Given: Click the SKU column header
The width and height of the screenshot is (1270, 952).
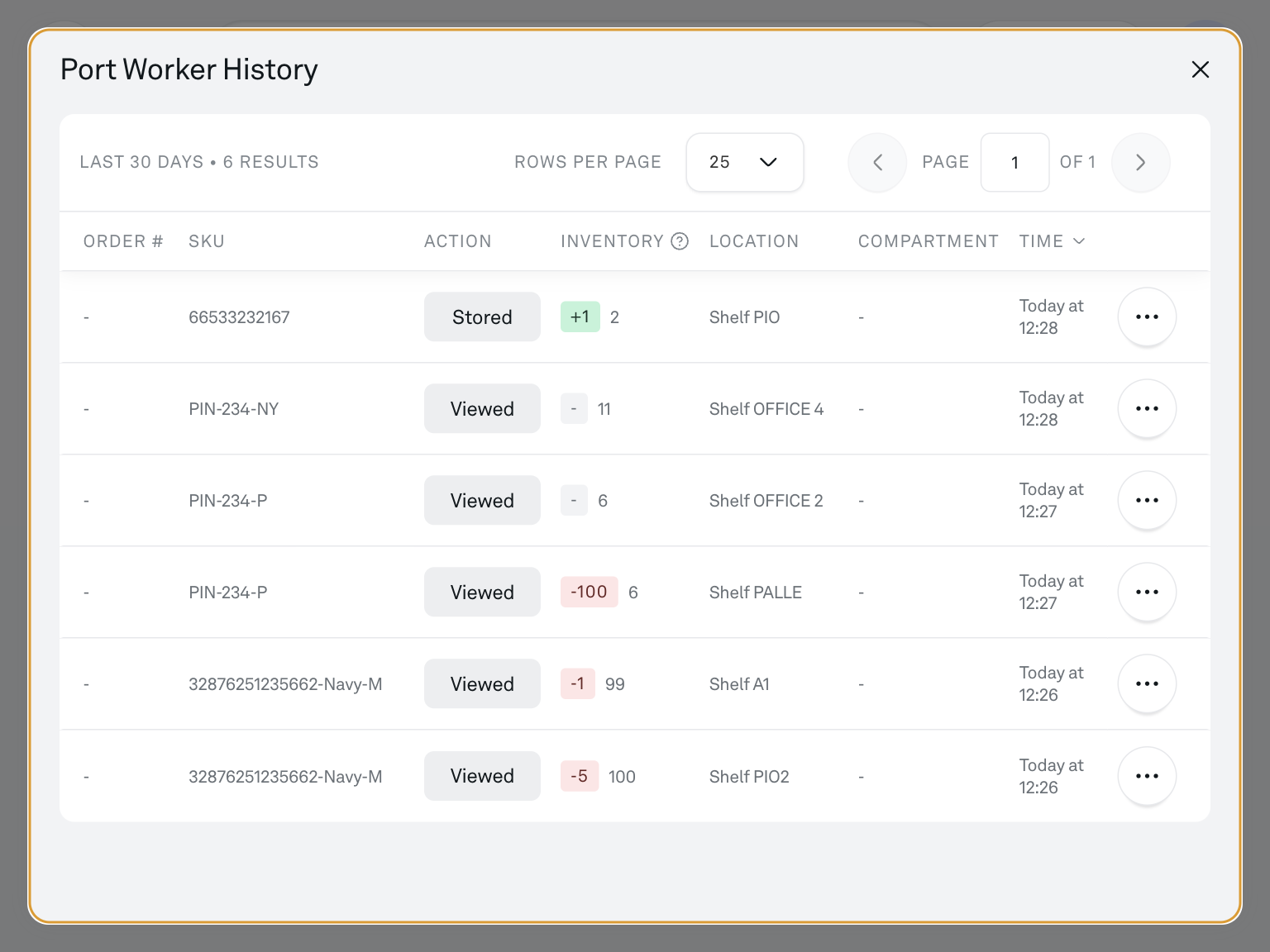Looking at the screenshot, I should (207, 241).
